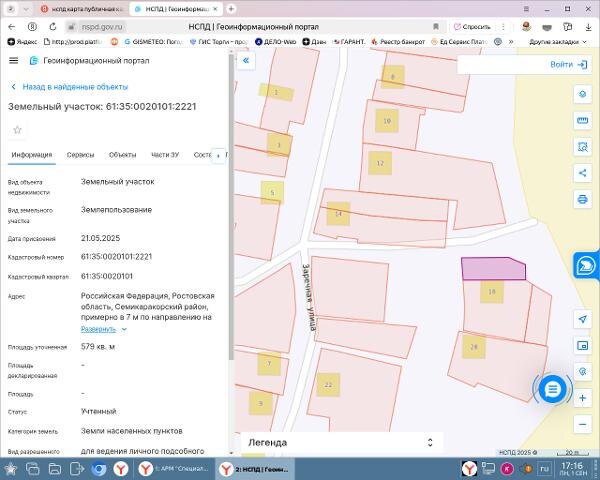Click the left panel vertical scrollbar

click(x=231, y=207)
